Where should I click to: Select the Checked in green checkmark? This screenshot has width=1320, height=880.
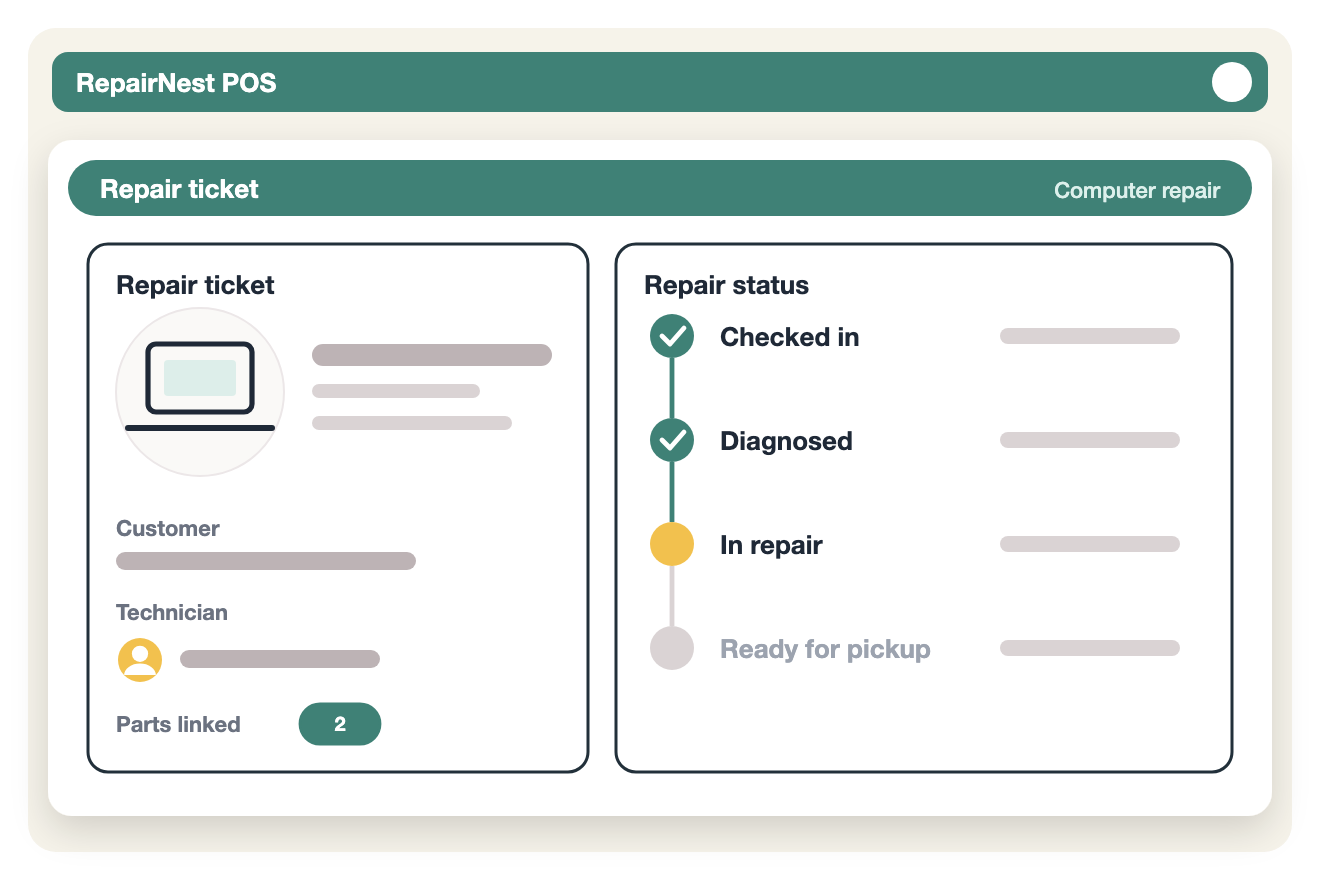pos(672,336)
